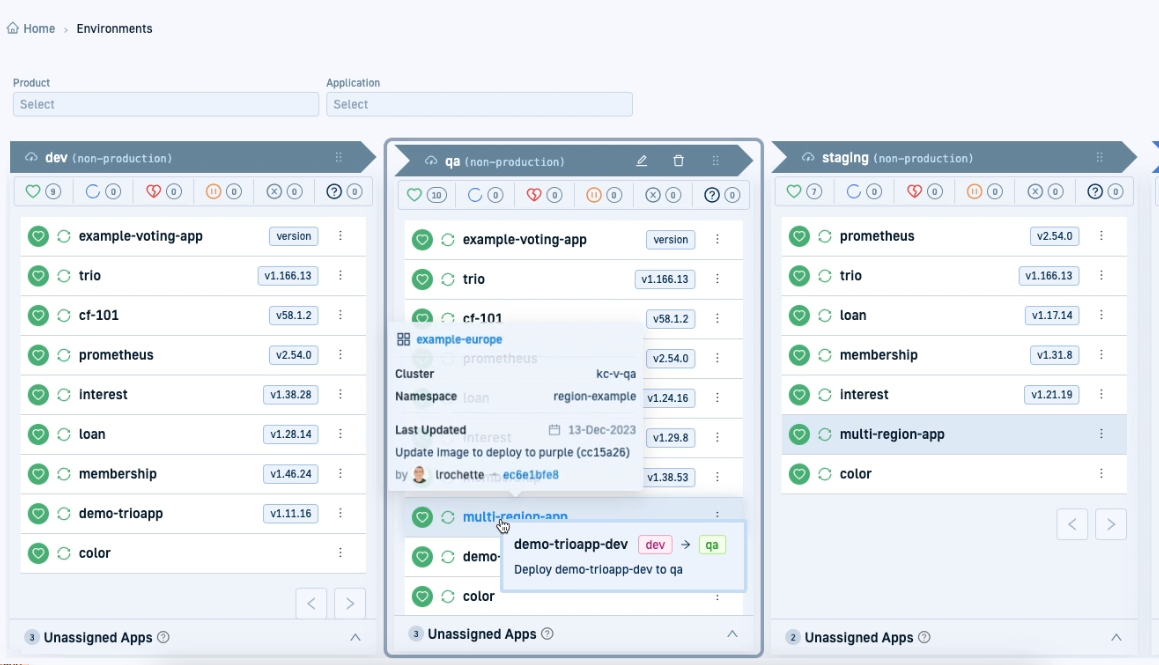
Task: Open the ec6e1bfe8 commit link
Action: (x=530, y=475)
